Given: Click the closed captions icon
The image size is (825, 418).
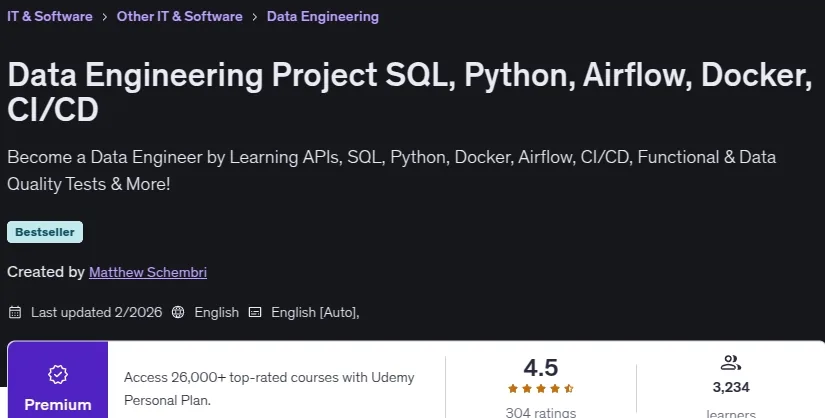Looking at the screenshot, I should [255, 312].
